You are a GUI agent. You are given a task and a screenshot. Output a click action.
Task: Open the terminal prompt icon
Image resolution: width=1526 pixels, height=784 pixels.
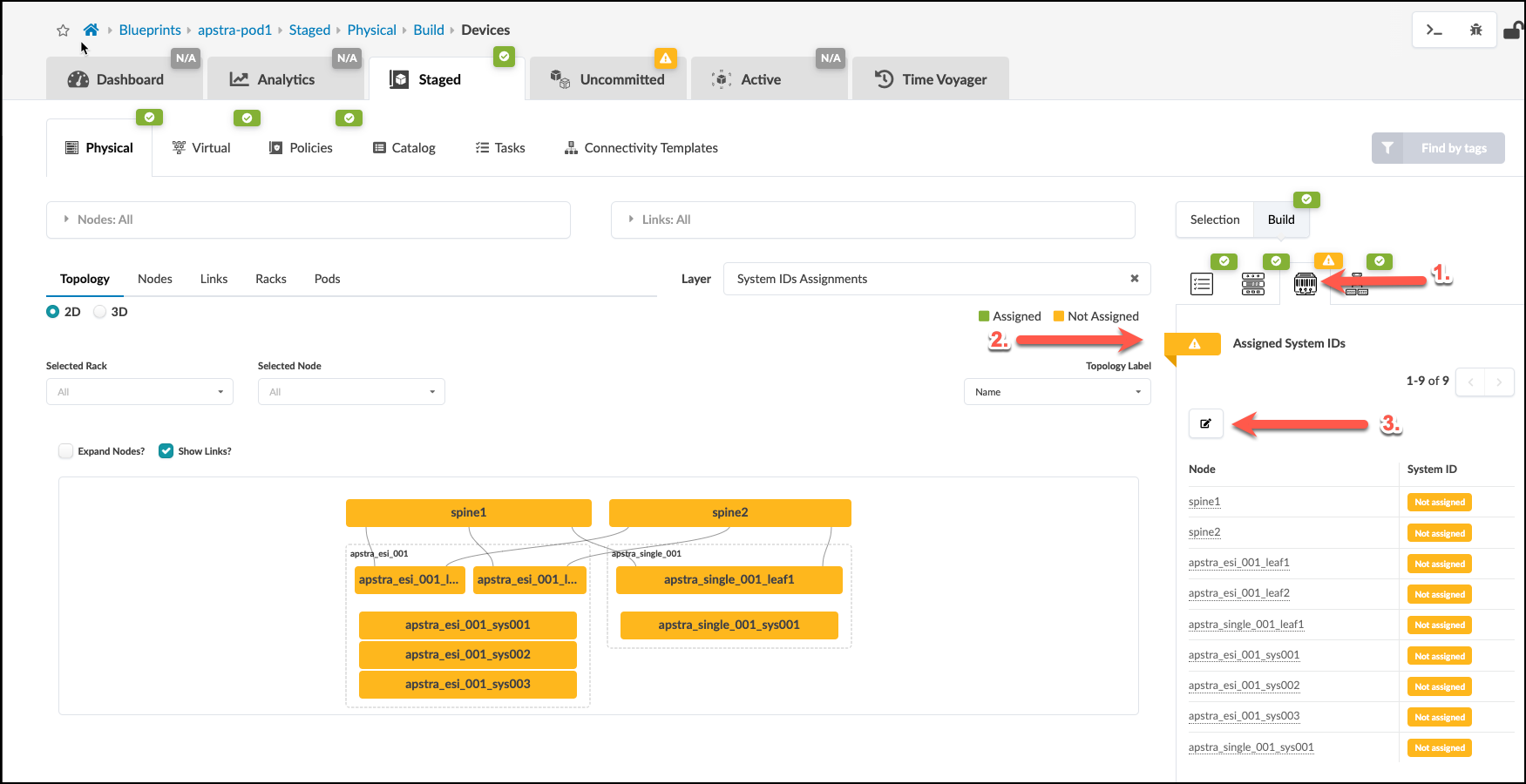point(1434,30)
